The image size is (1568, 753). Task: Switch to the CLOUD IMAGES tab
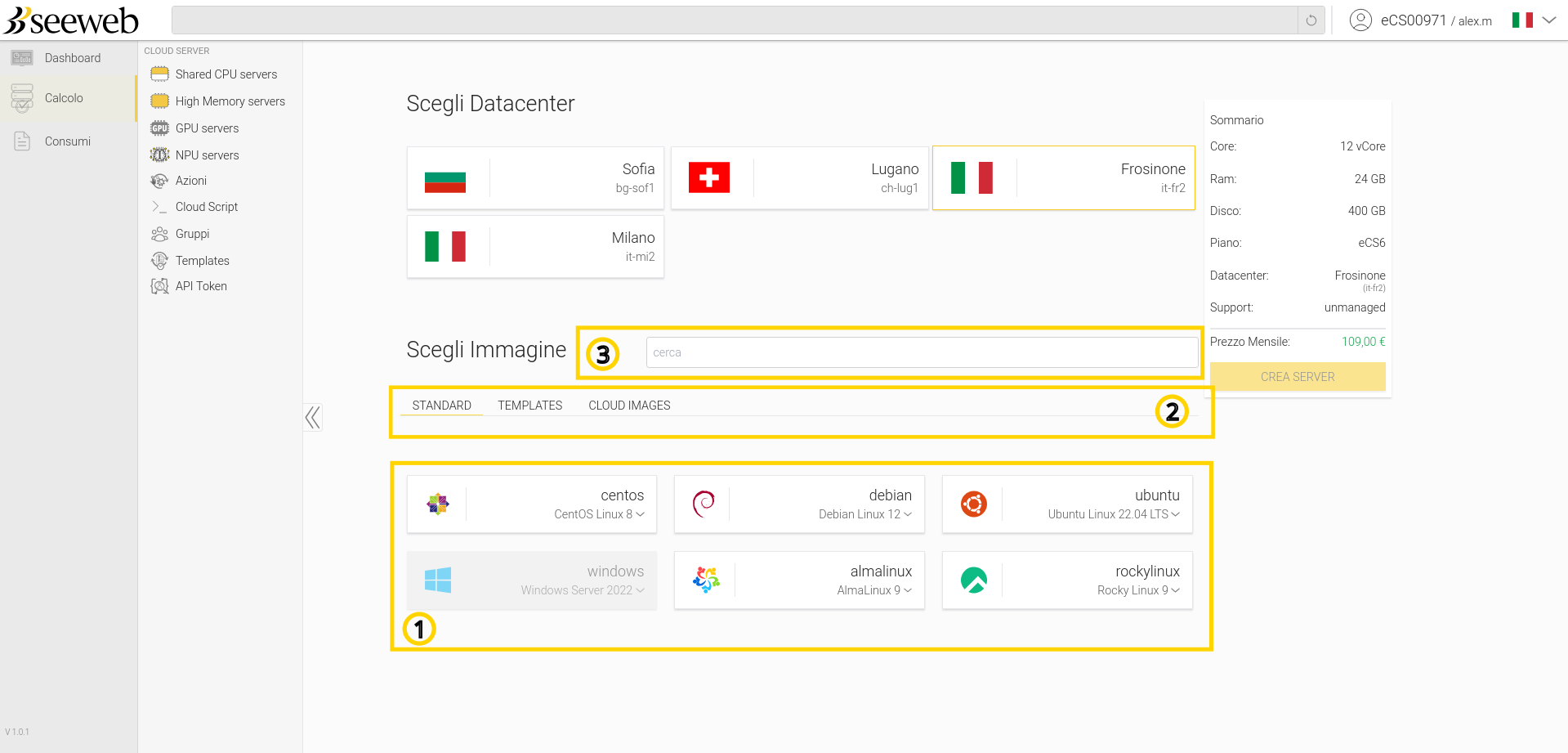coord(629,406)
